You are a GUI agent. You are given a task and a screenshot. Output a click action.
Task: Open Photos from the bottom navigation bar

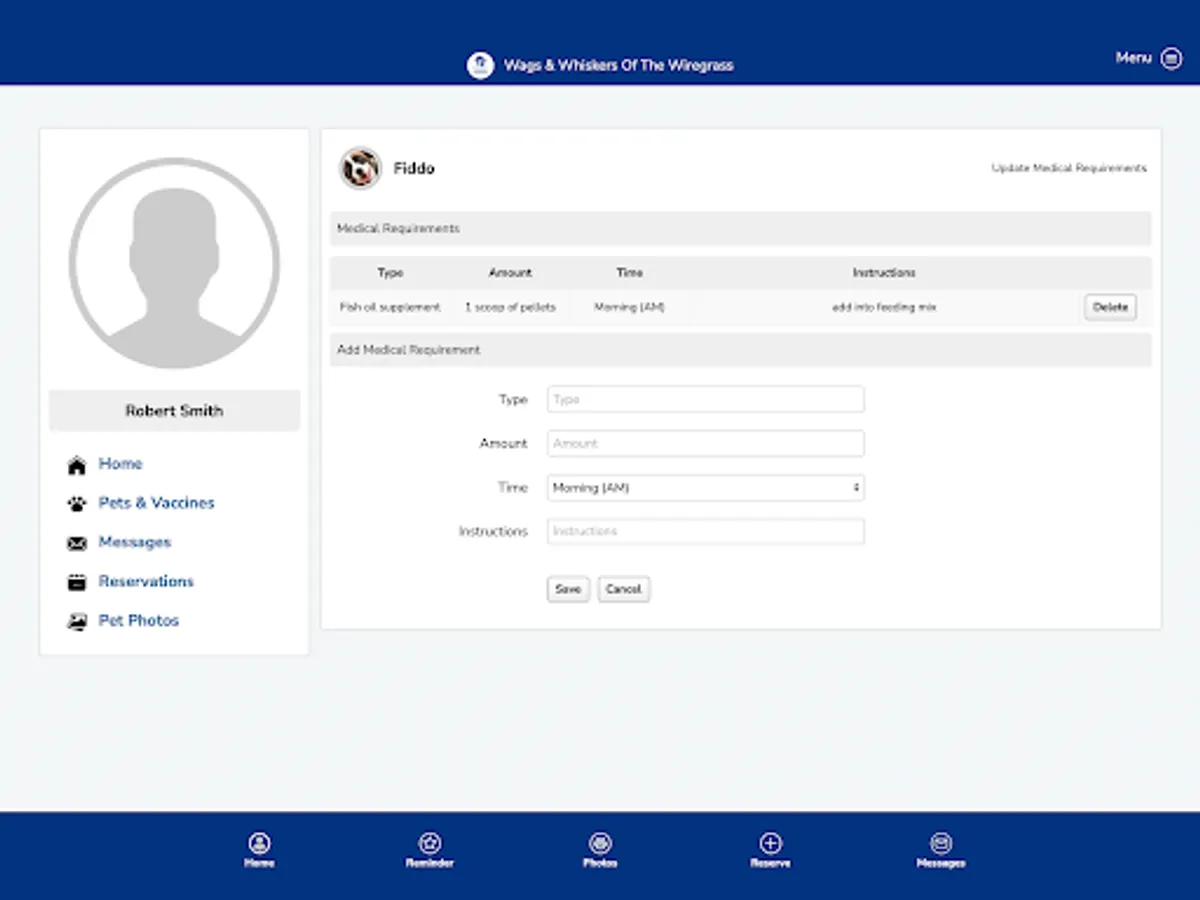(x=599, y=843)
